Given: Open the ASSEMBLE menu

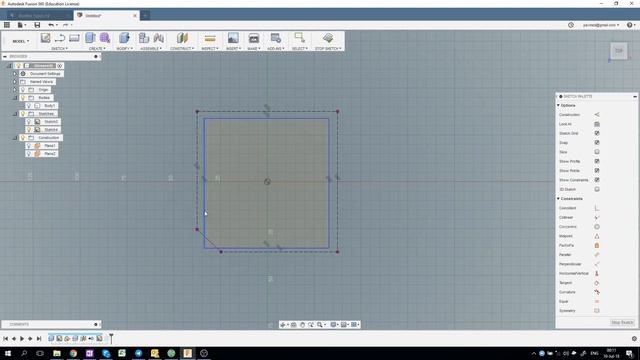Looking at the screenshot, I should click(x=151, y=49).
